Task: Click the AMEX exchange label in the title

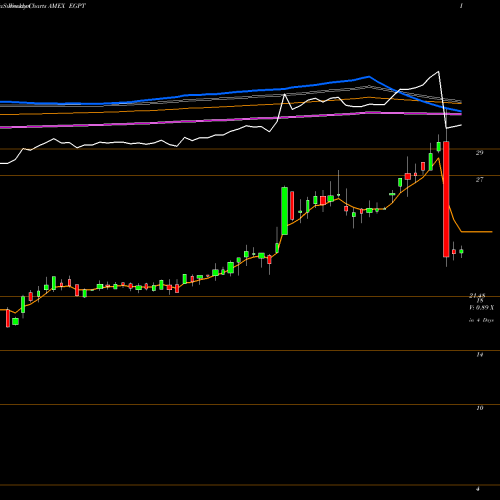Action: tap(57, 6)
